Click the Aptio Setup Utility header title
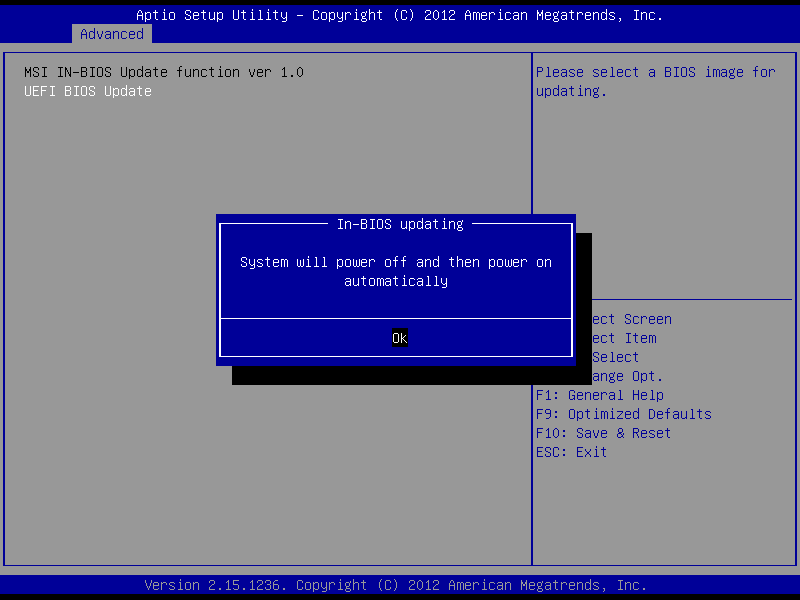 coord(399,15)
